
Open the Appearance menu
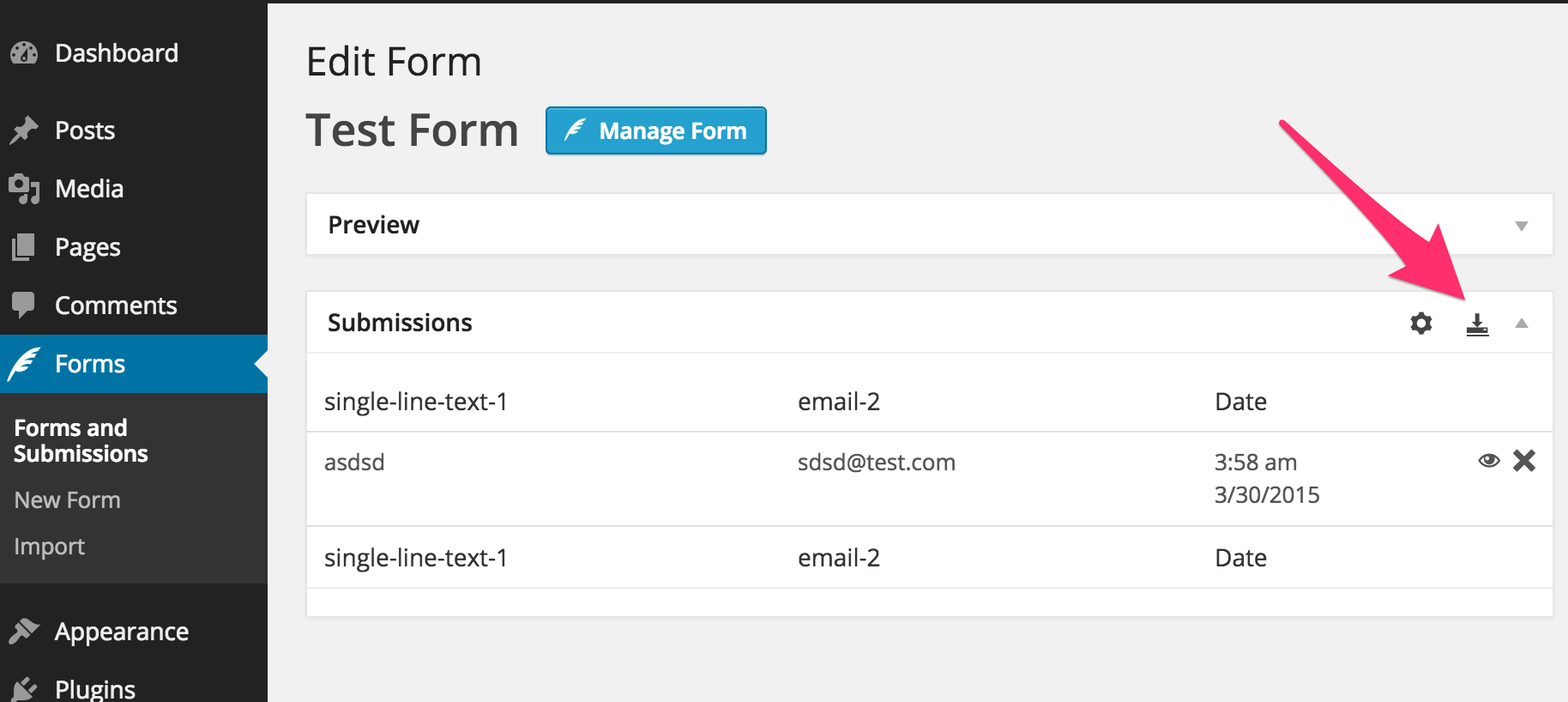(x=121, y=632)
